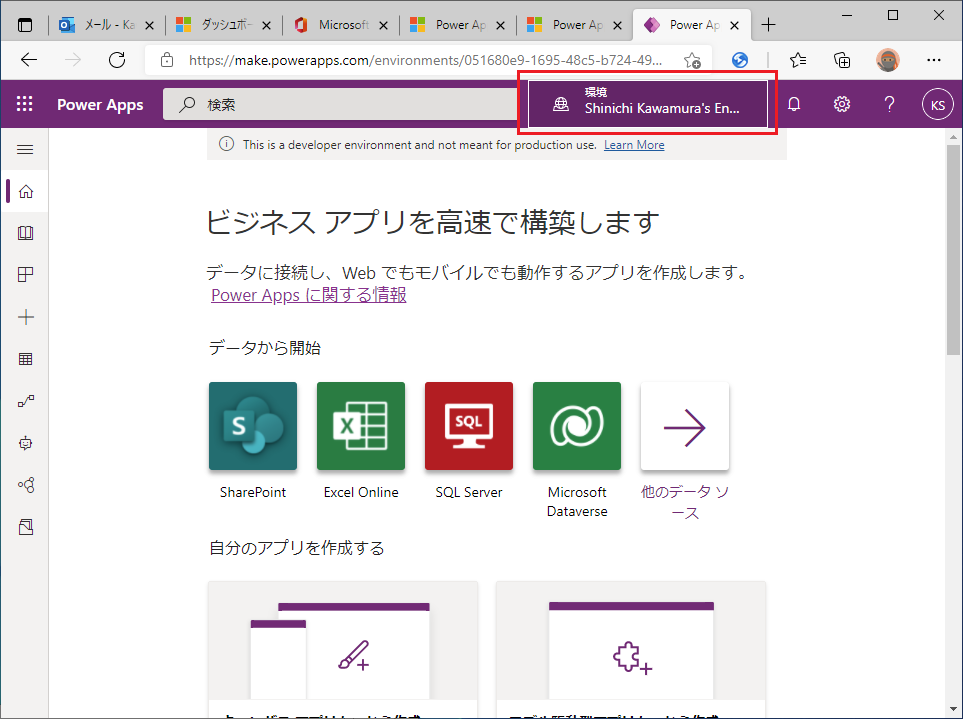Viewport: 963px width, 719px height.
Task: Click the Create plus icon in sidebar
Action: point(26,317)
